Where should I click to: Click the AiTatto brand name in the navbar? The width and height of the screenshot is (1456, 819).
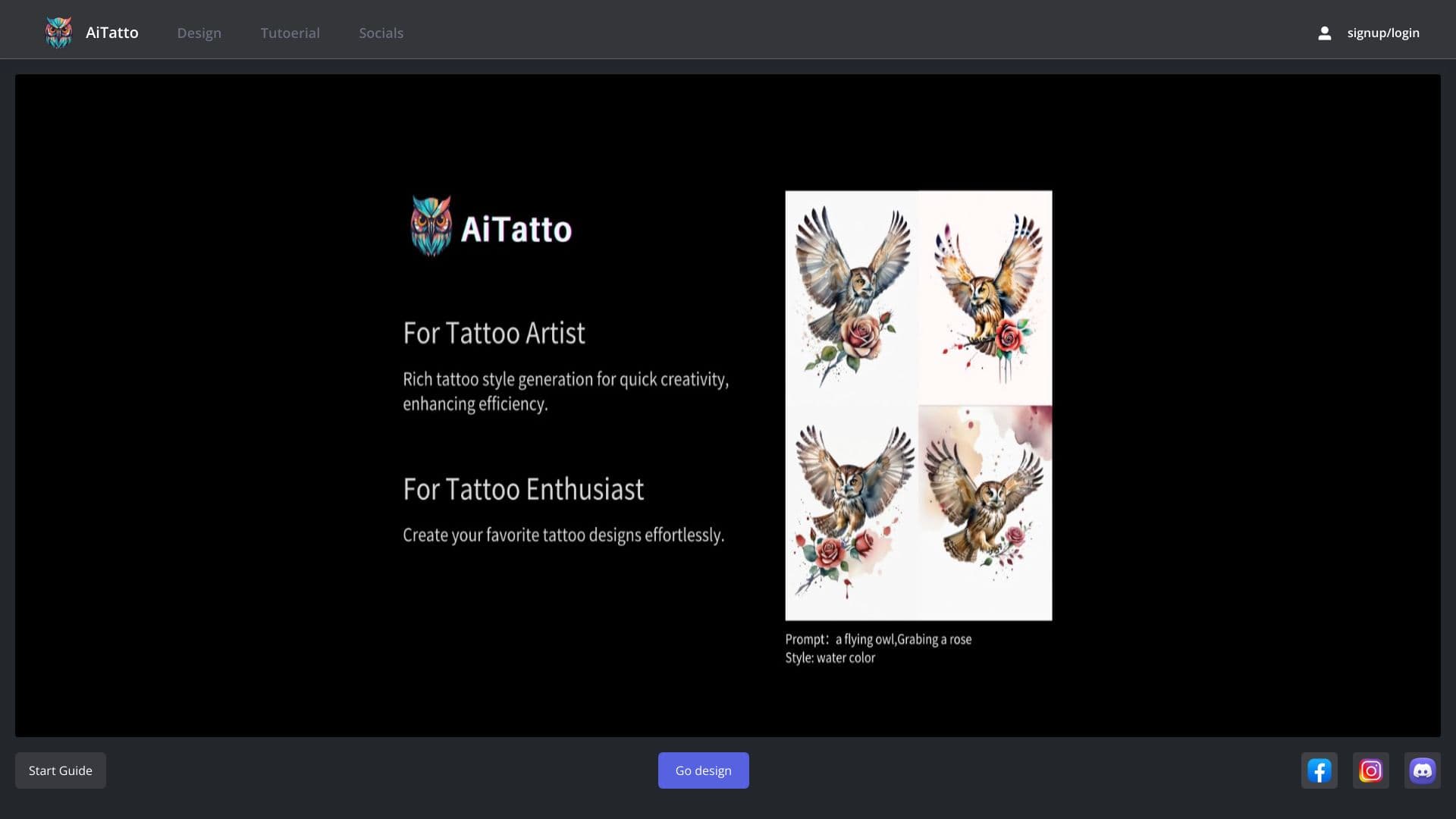click(x=111, y=33)
